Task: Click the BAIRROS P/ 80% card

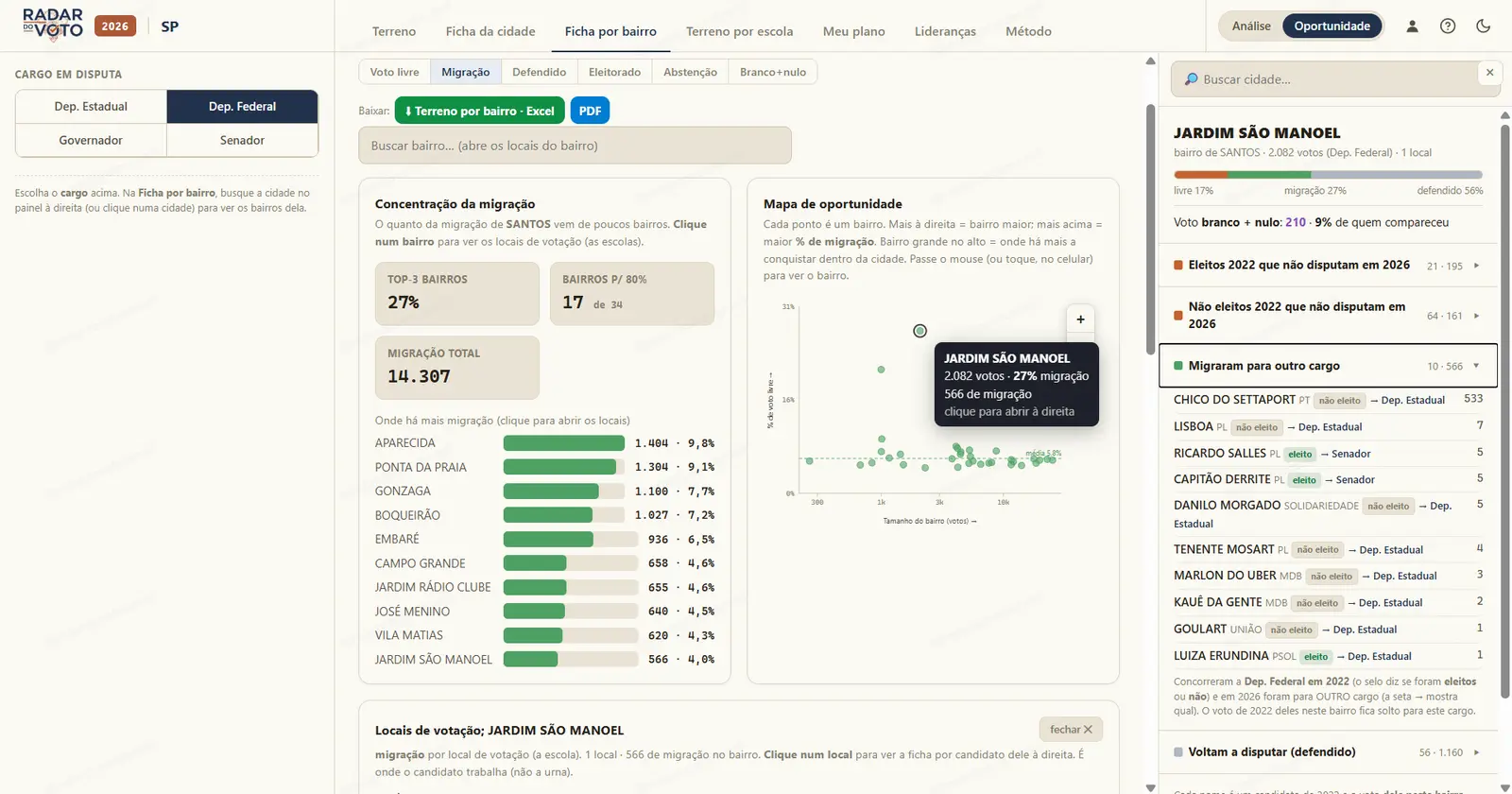Action: 632,293
